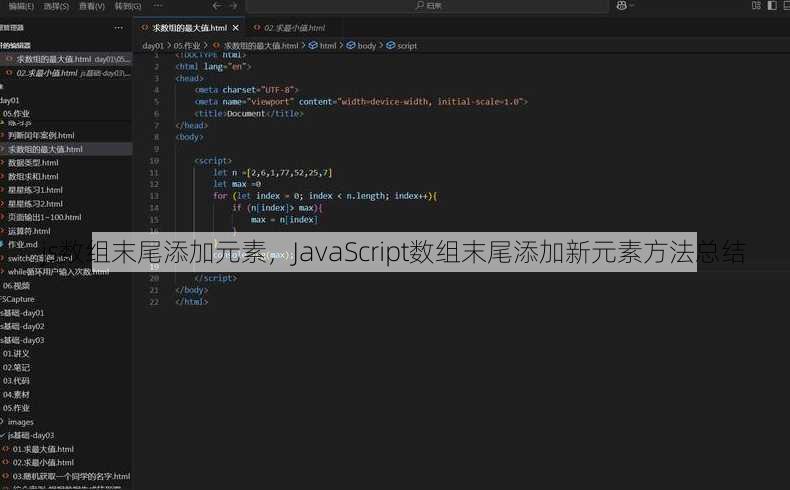Expand the images folder
The width and height of the screenshot is (790, 490).
point(21,422)
